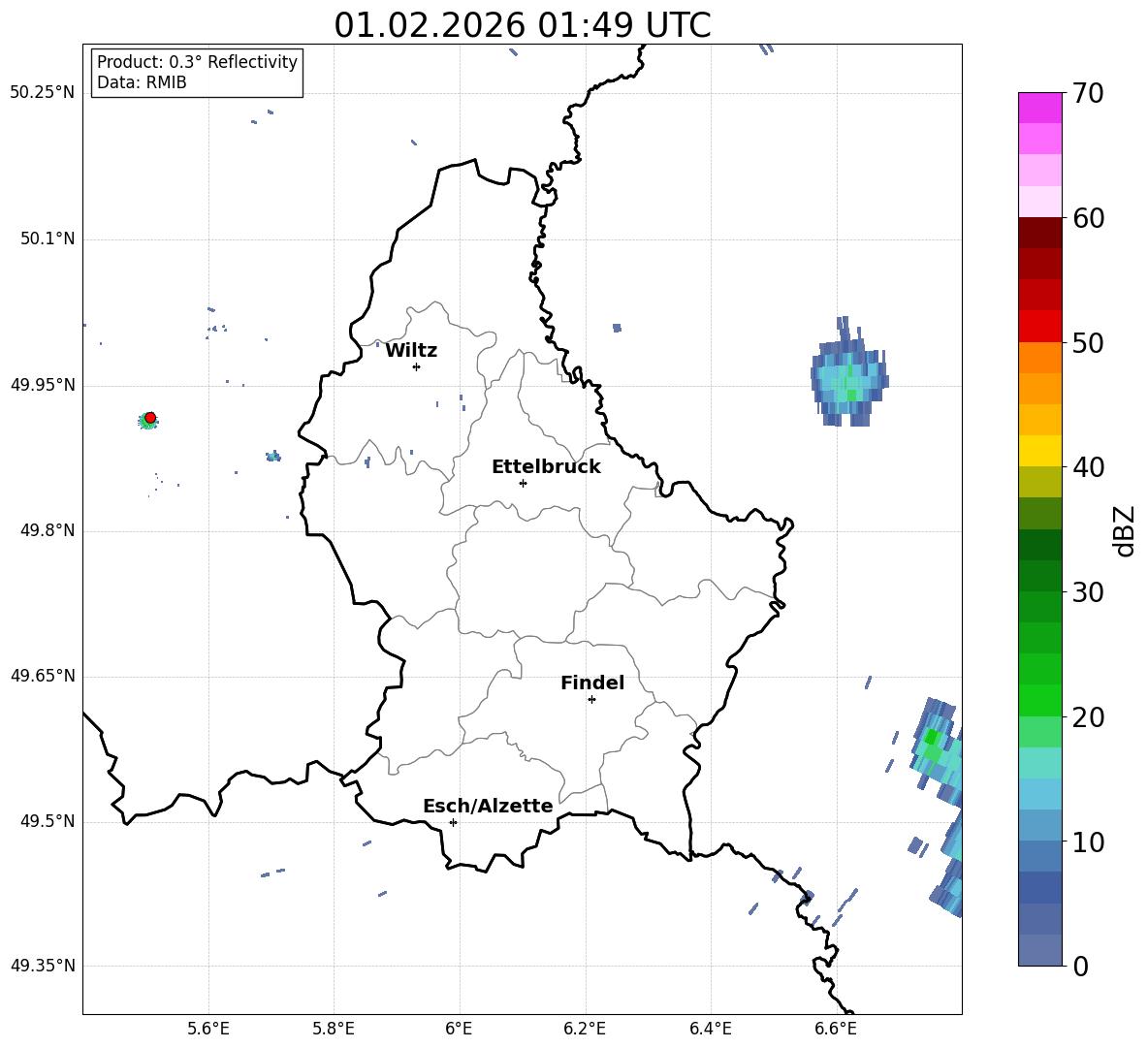Click the 49.35°N latitude label
This screenshot has width=1148, height=1048.
(x=43, y=967)
